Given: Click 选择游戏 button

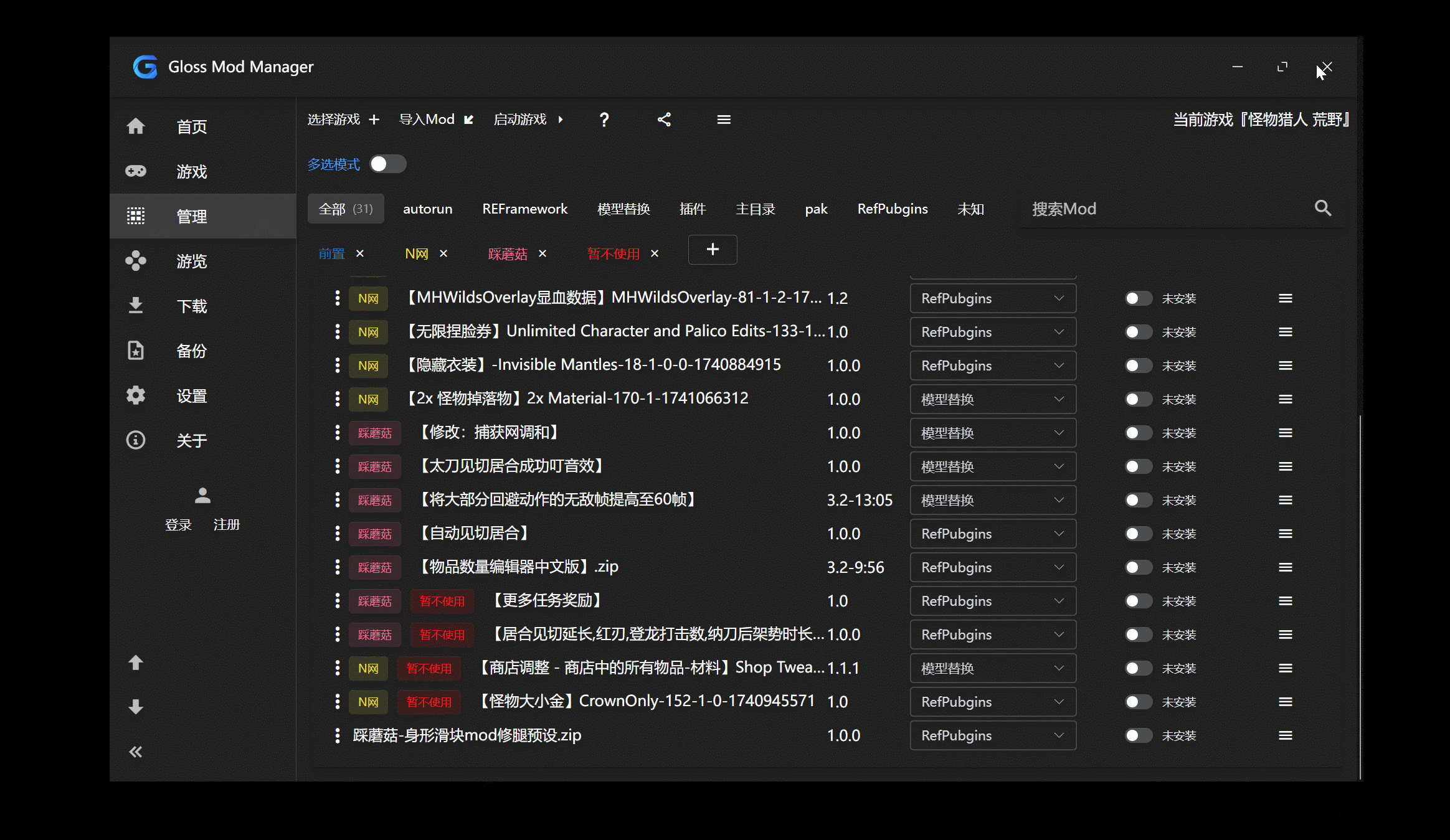Looking at the screenshot, I should (x=343, y=120).
